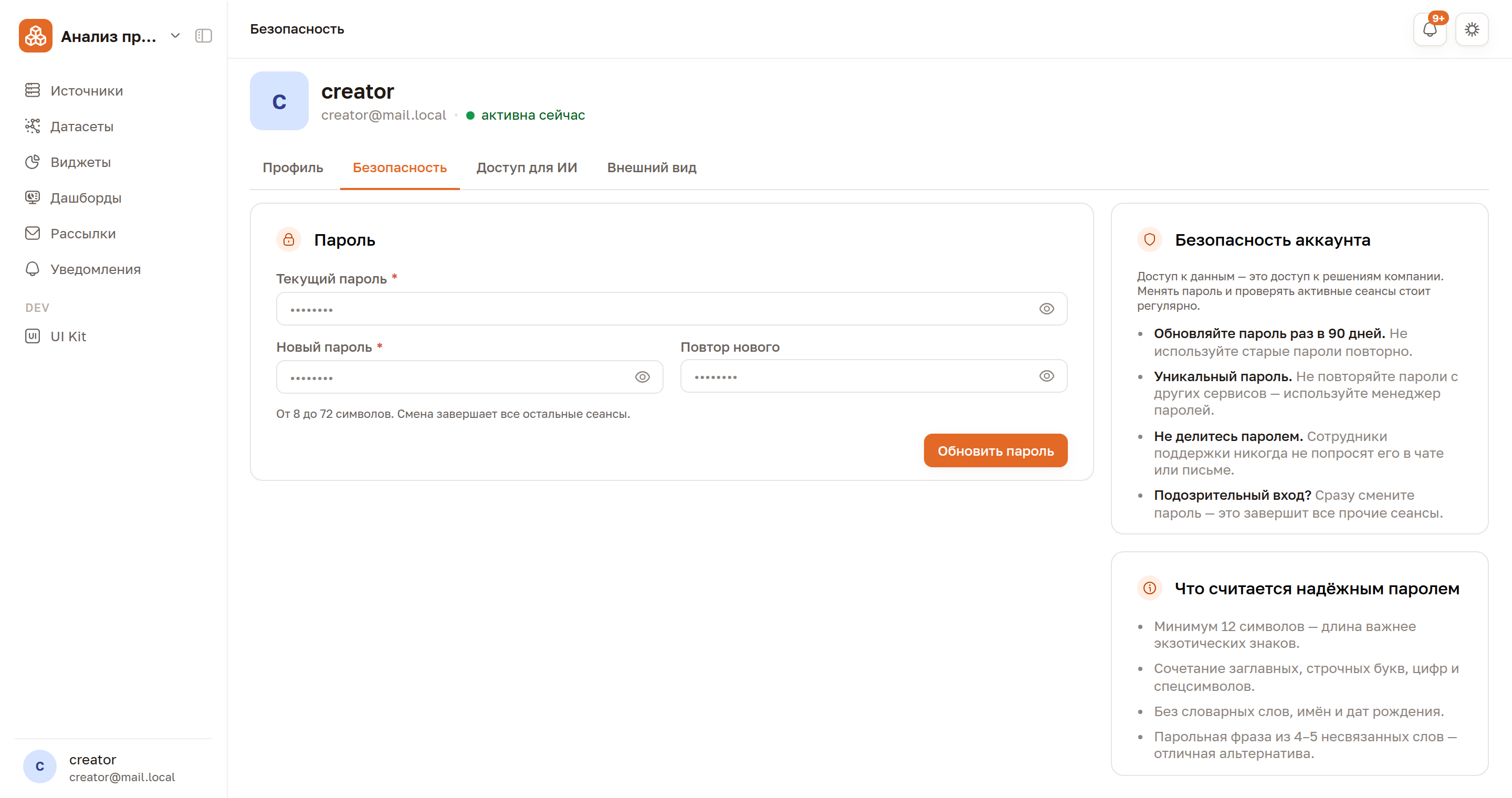1512x798 pixels.
Task: Click the Виджеты pie chart icon
Action: coord(32,162)
